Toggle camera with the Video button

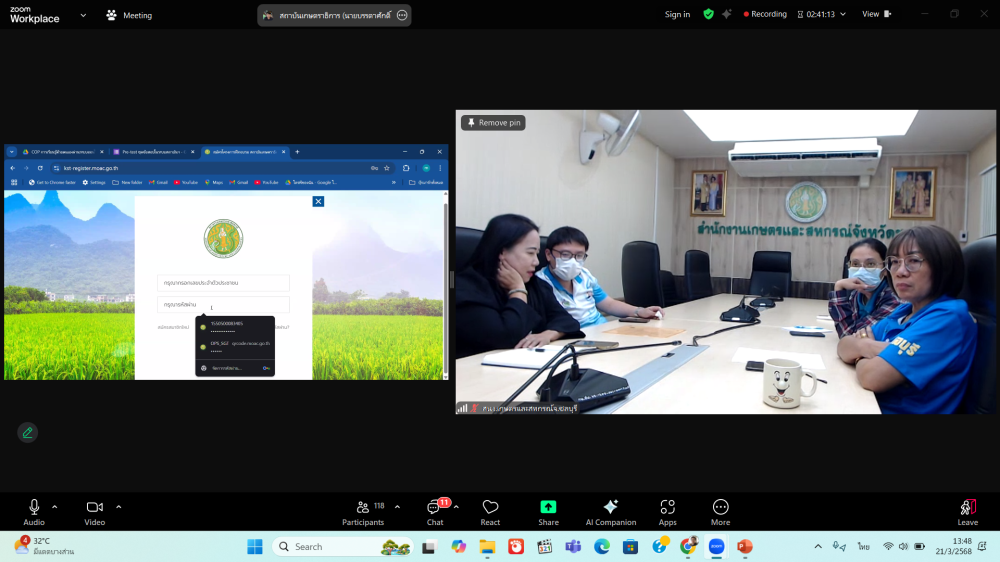[95, 508]
